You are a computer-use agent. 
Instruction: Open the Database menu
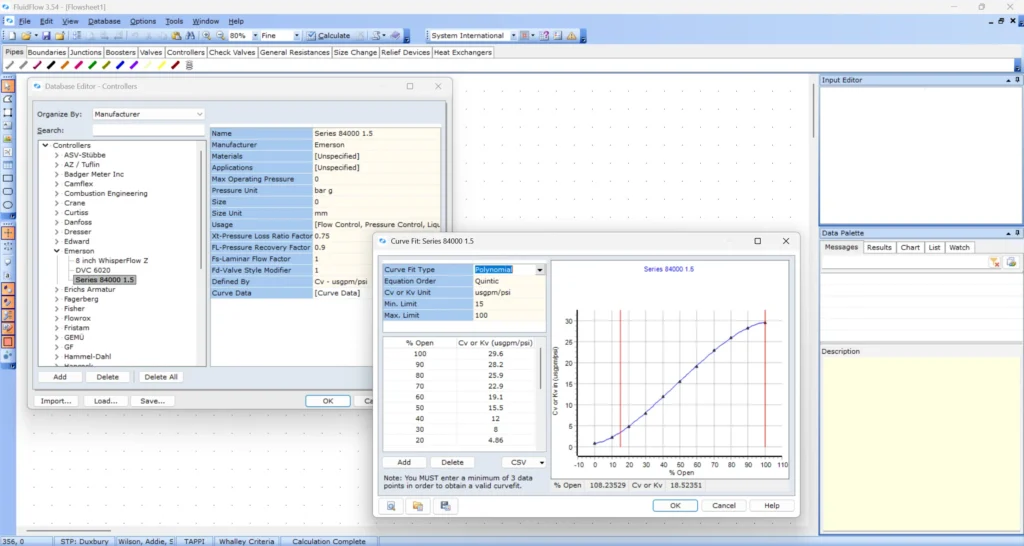[x=104, y=22]
